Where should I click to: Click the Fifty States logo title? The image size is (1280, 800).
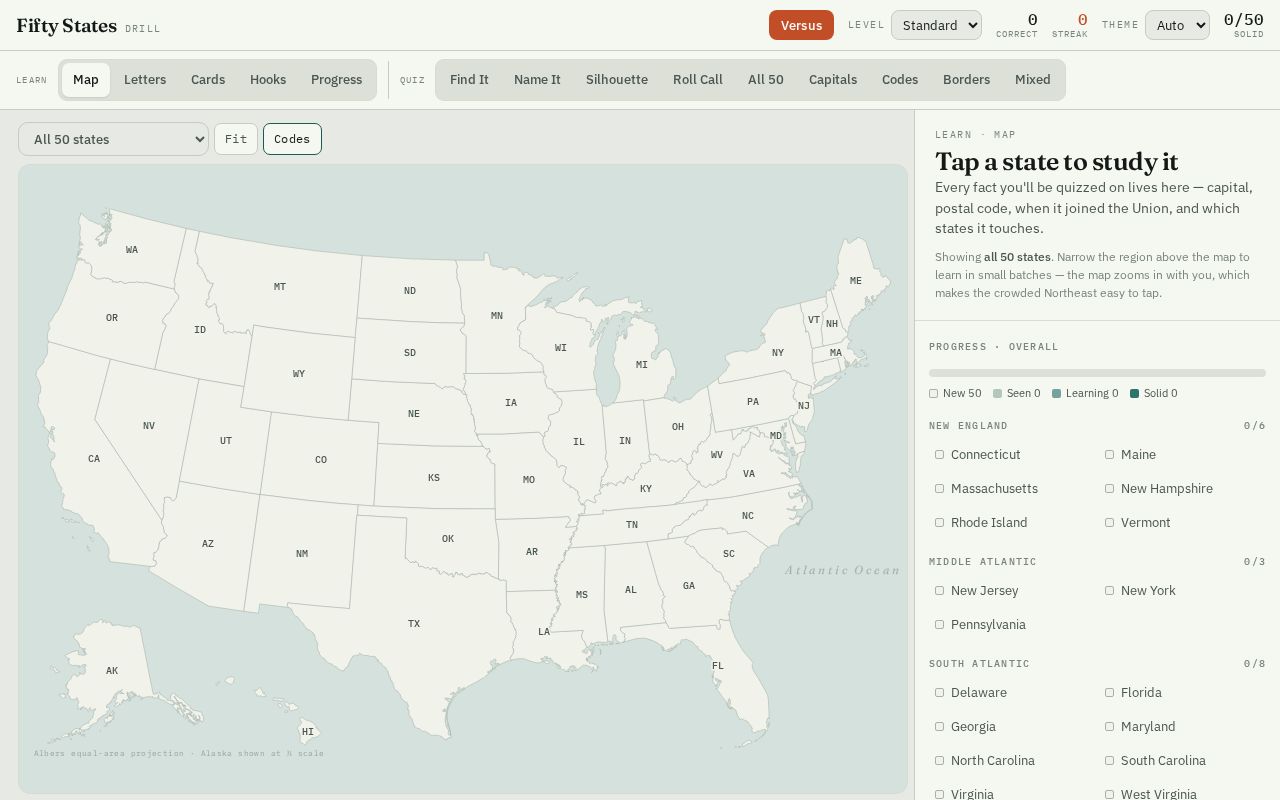coord(67,26)
